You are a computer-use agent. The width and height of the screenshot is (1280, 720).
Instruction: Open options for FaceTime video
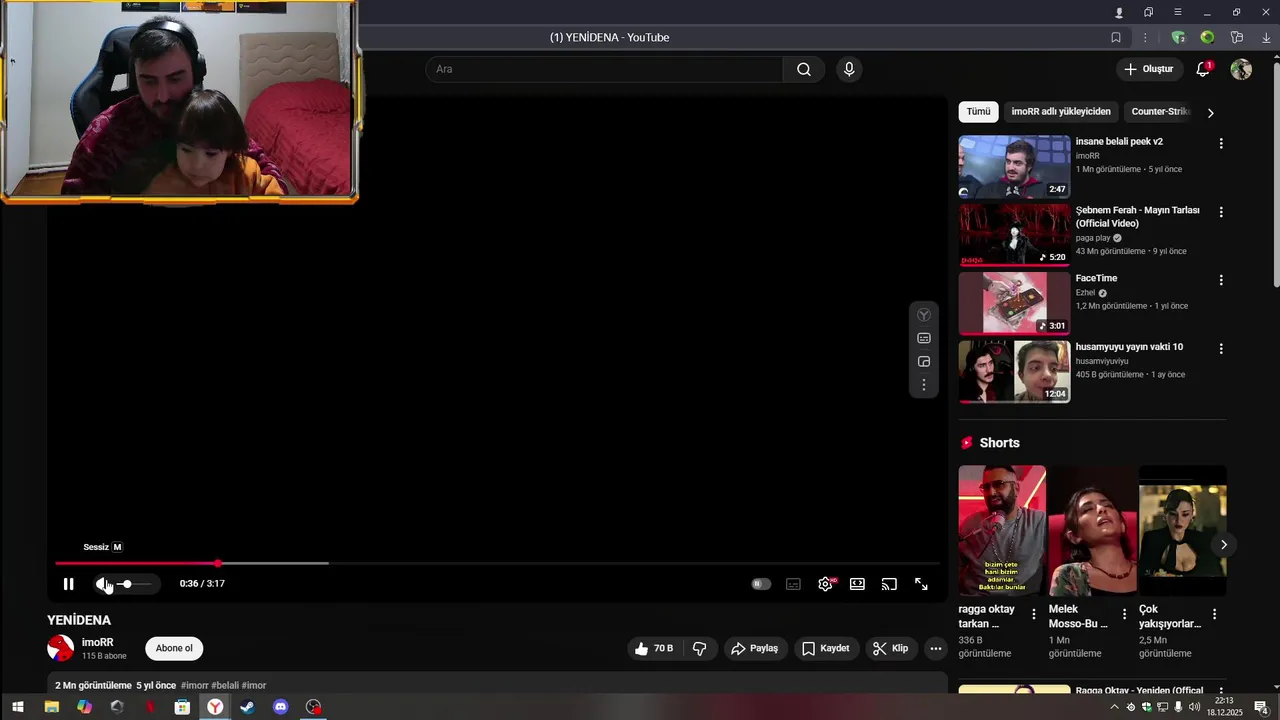click(x=1221, y=280)
